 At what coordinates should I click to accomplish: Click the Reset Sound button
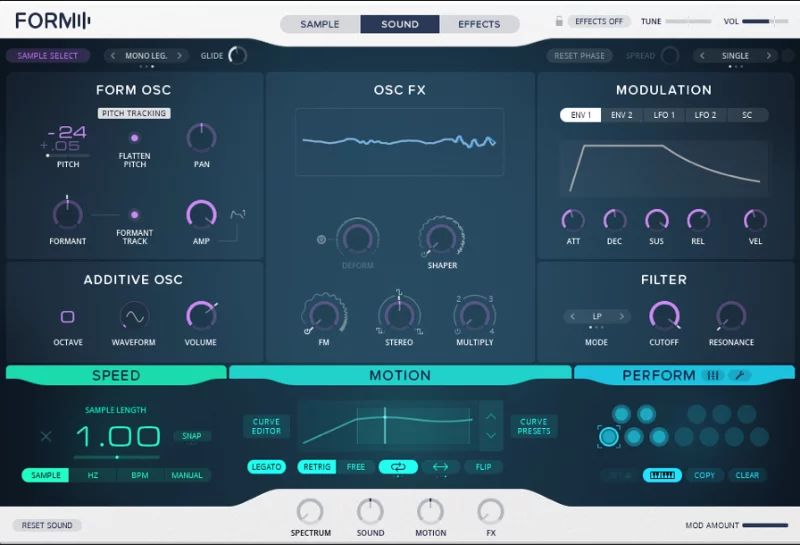(47, 525)
